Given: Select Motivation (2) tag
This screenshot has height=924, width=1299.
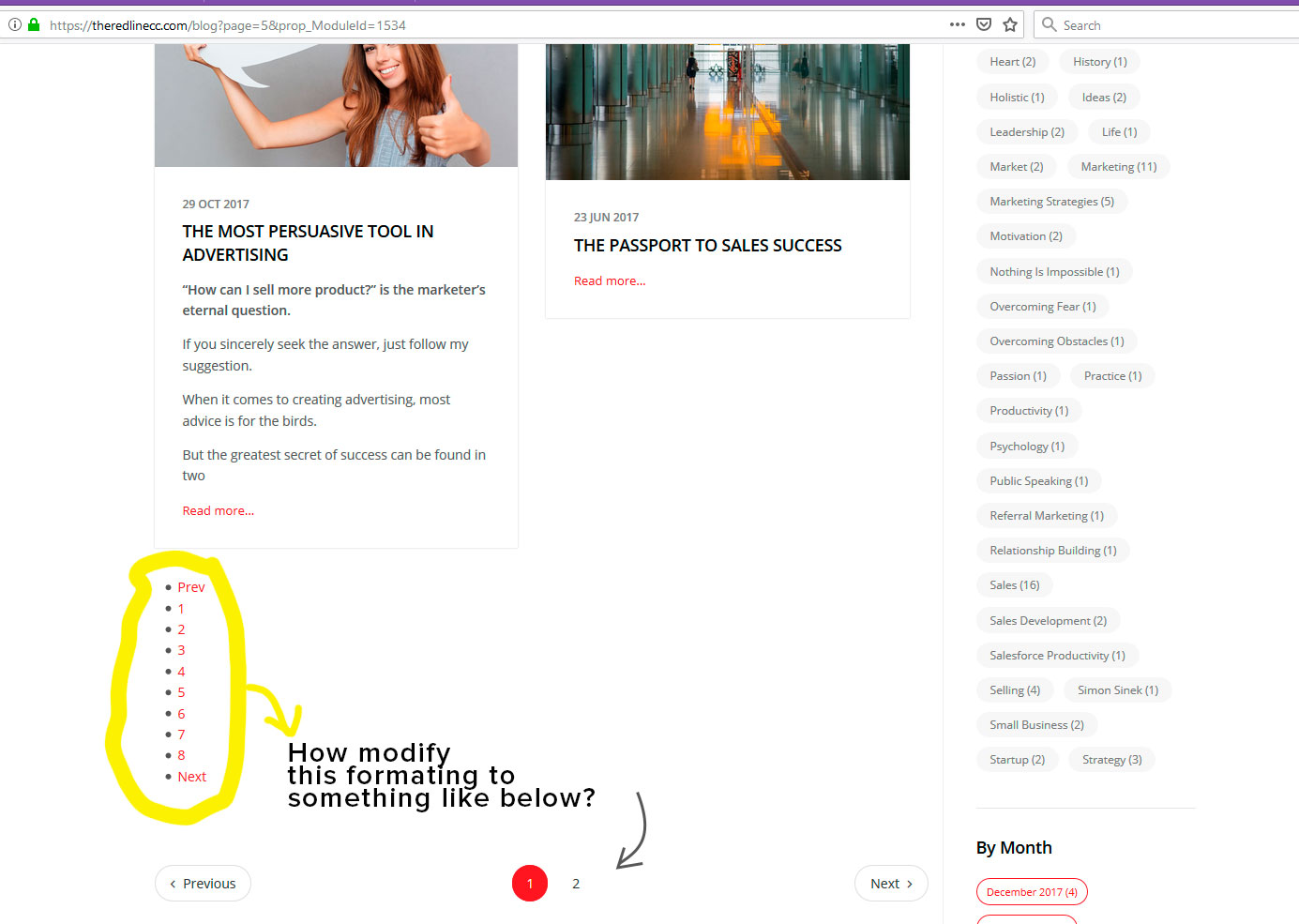Looking at the screenshot, I should 1026,236.
